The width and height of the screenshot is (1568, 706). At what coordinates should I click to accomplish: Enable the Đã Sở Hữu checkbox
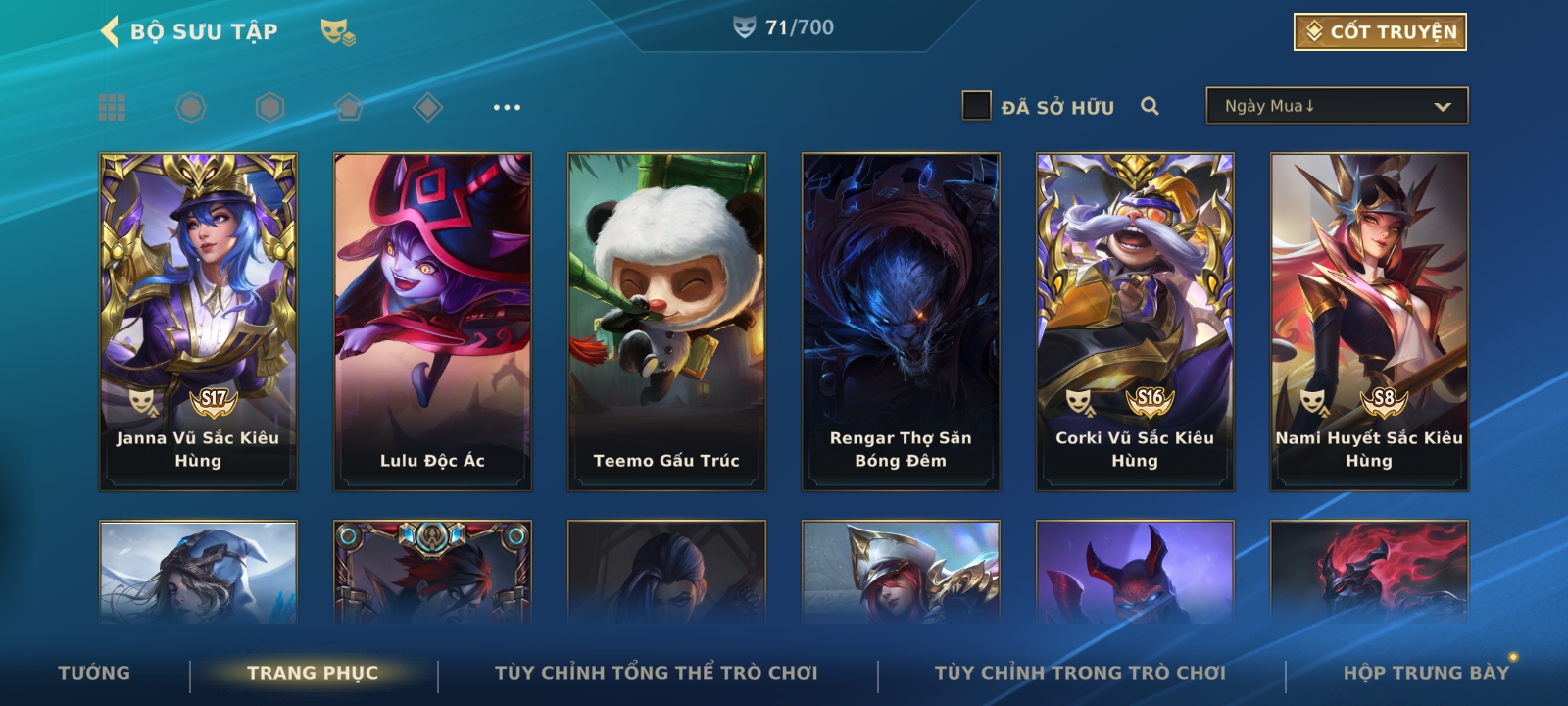[976, 106]
